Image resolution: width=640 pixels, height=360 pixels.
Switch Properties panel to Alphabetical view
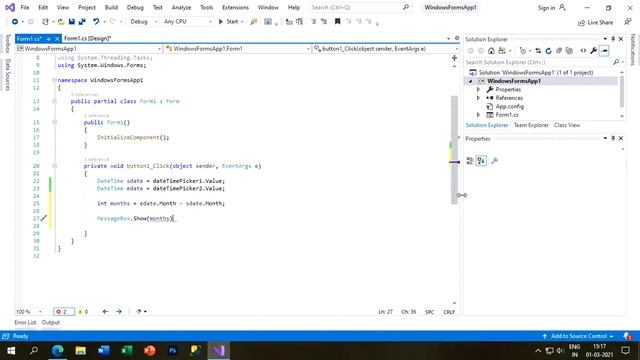481,161
